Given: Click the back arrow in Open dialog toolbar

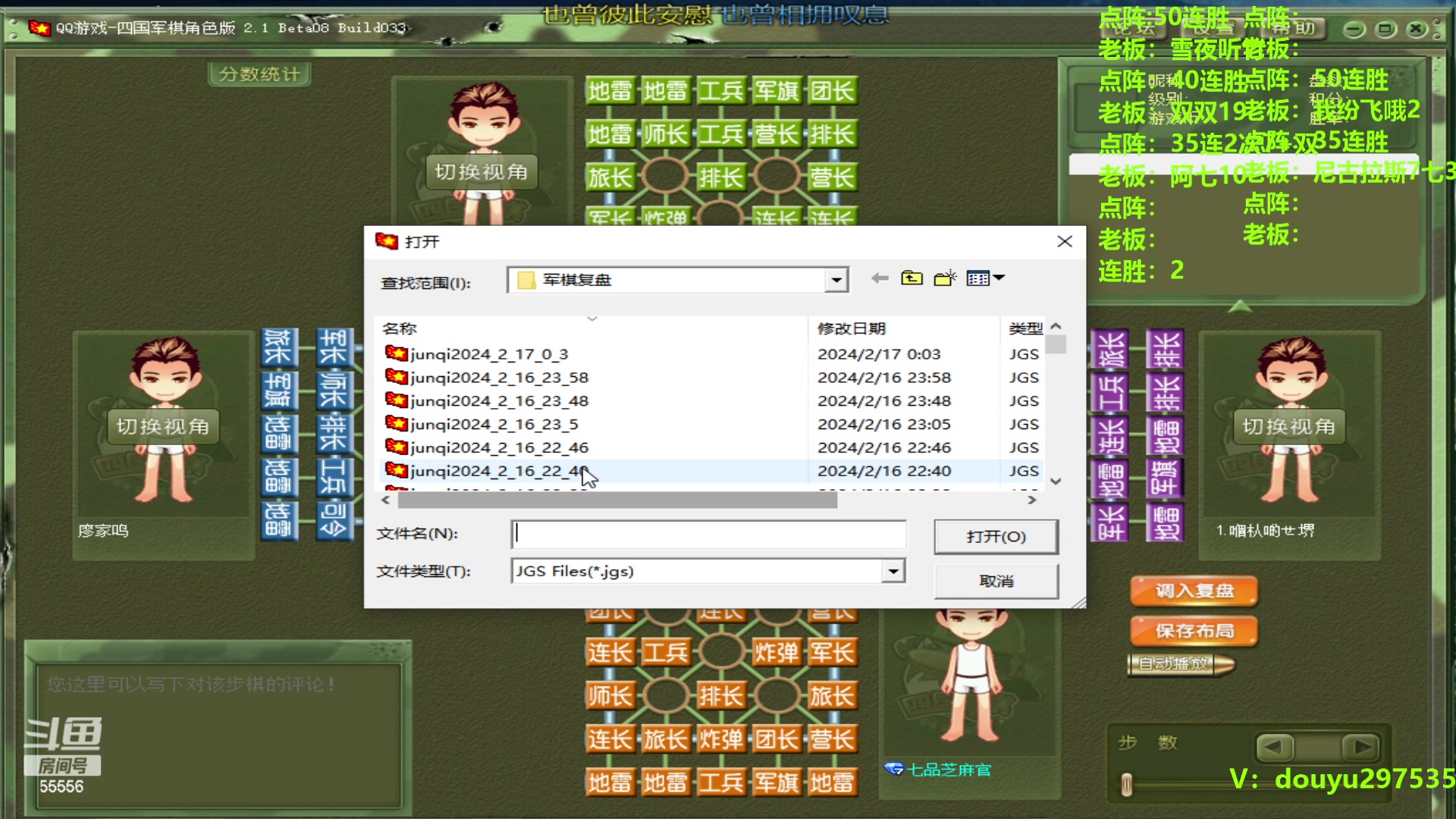Looking at the screenshot, I should (880, 278).
